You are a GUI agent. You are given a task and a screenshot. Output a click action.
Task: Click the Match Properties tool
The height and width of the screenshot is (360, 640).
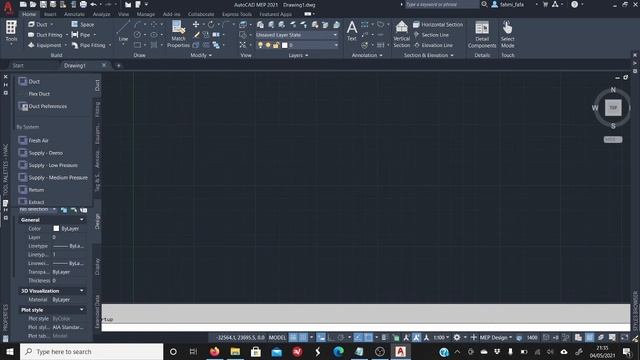[178, 34]
